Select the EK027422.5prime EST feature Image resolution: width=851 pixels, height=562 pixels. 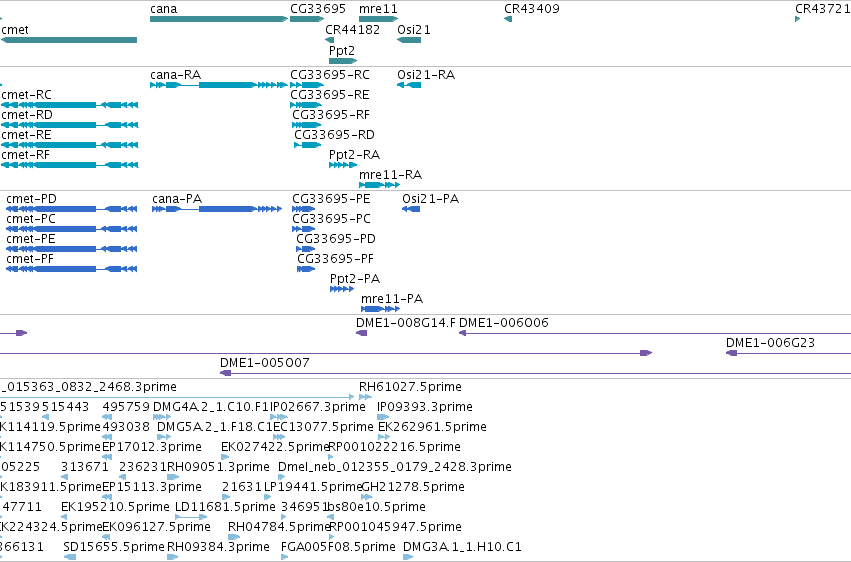[x=225, y=457]
